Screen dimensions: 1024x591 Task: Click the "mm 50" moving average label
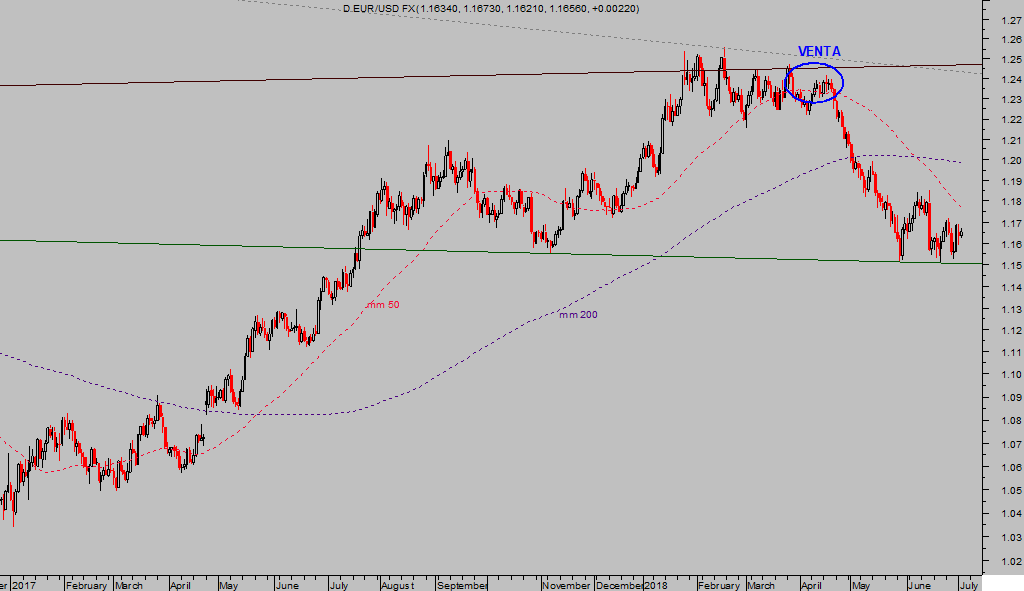tap(383, 304)
